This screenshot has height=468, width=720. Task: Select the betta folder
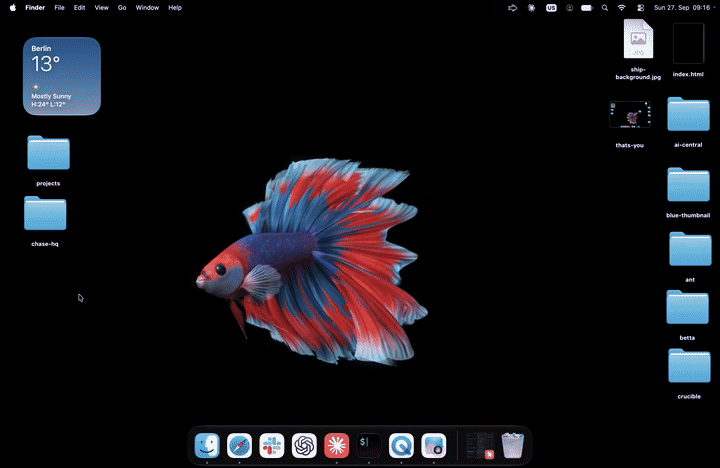(687, 307)
